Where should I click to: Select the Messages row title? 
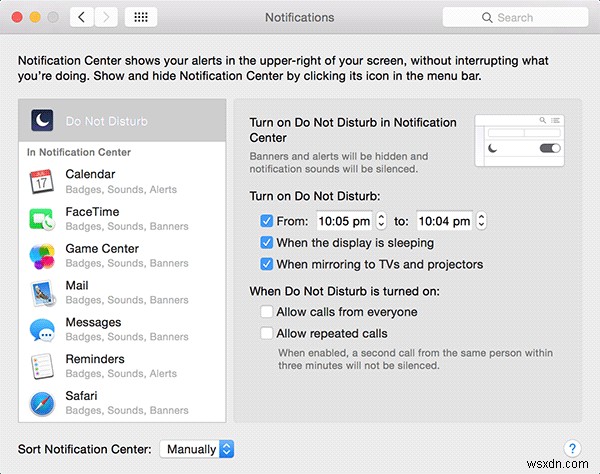pyautogui.click(x=93, y=323)
